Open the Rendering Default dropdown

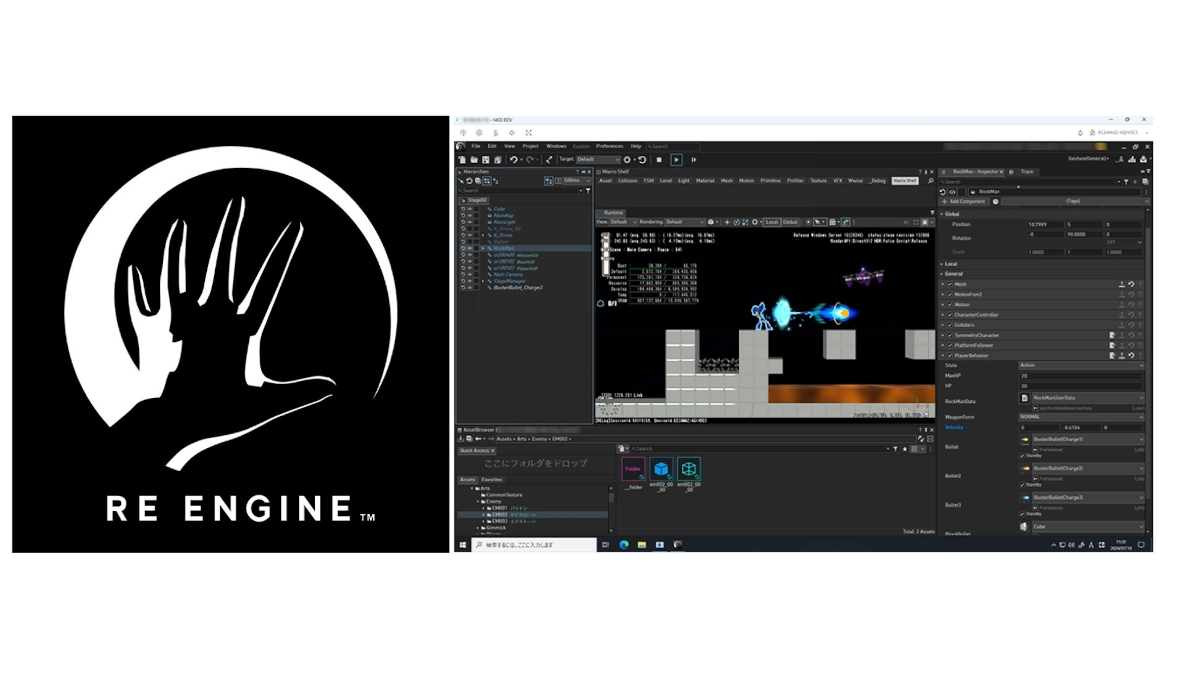click(x=685, y=222)
